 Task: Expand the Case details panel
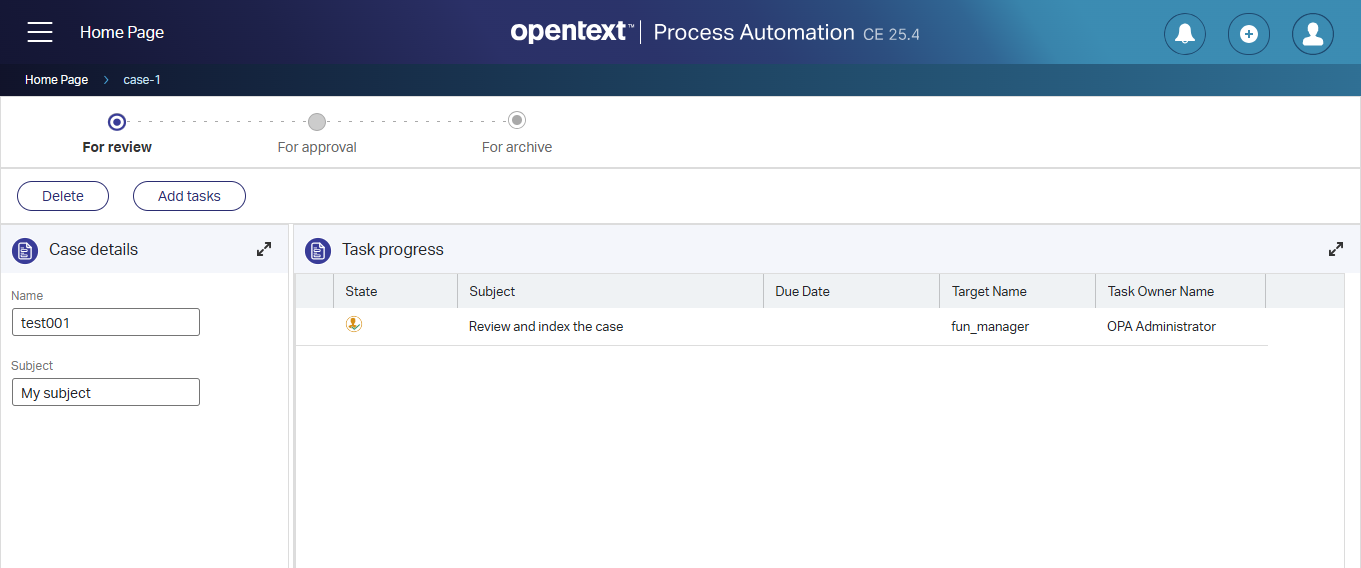coord(264,249)
